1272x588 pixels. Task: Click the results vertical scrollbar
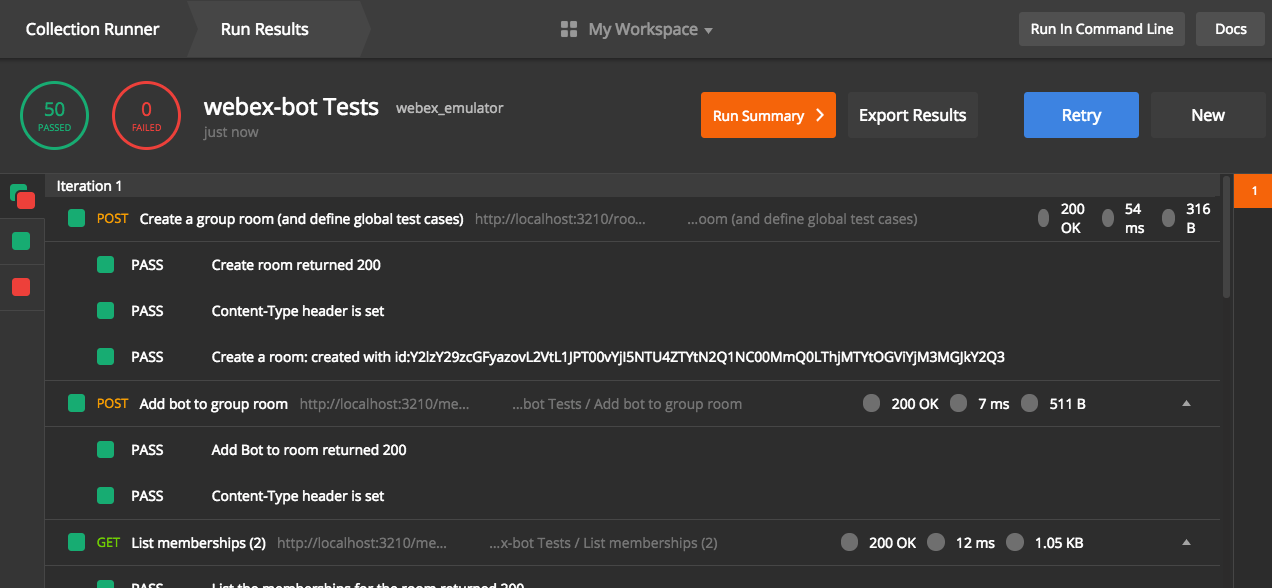pos(1227,238)
